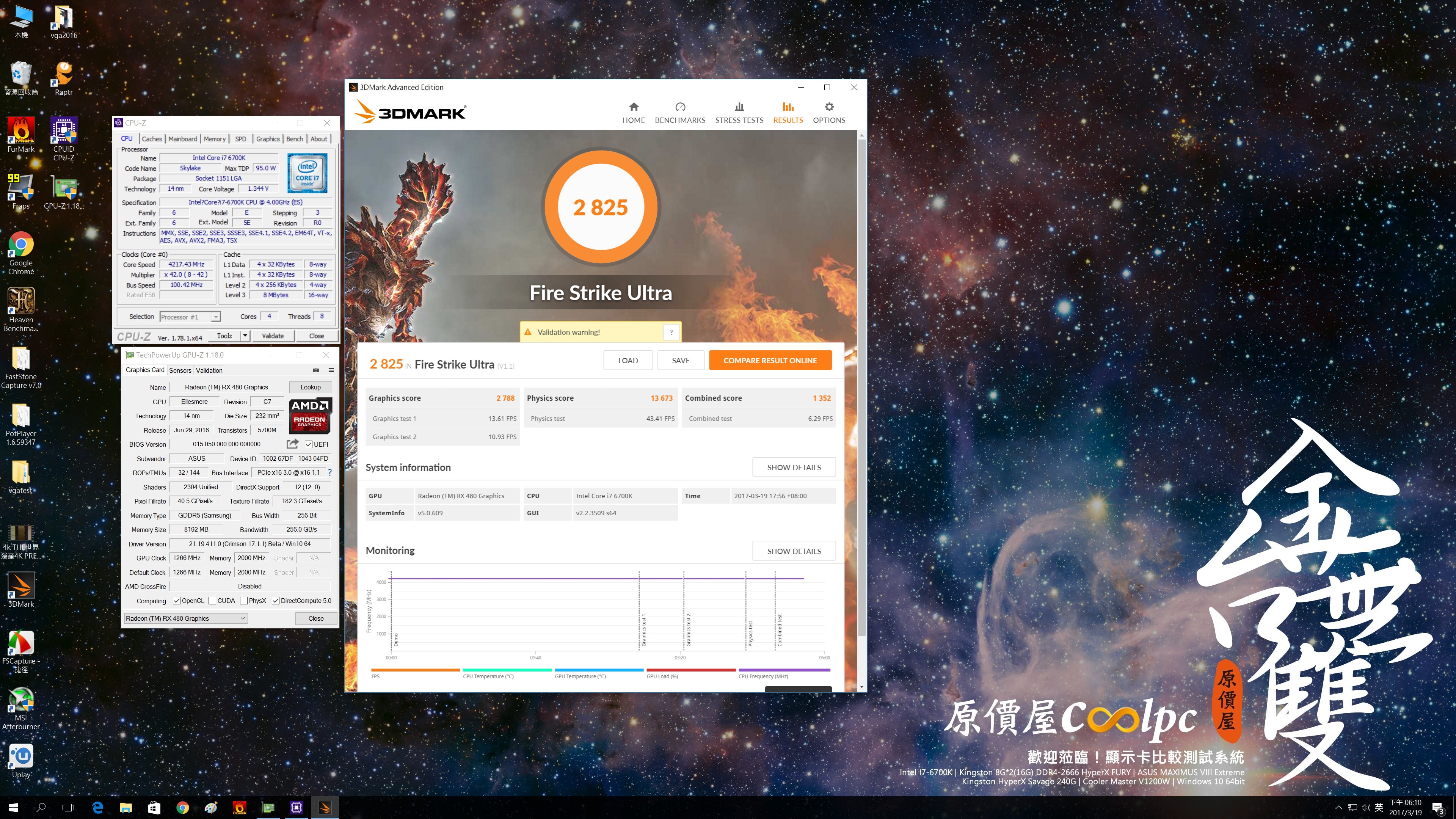Open the 3DMark HOME section
The height and width of the screenshot is (819, 1456).
(x=633, y=113)
